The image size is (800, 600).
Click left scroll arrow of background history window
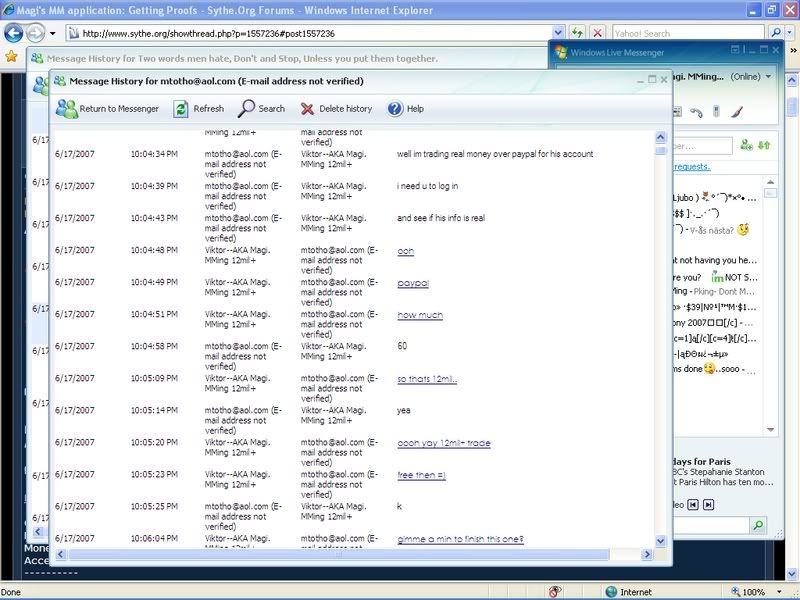(38, 532)
